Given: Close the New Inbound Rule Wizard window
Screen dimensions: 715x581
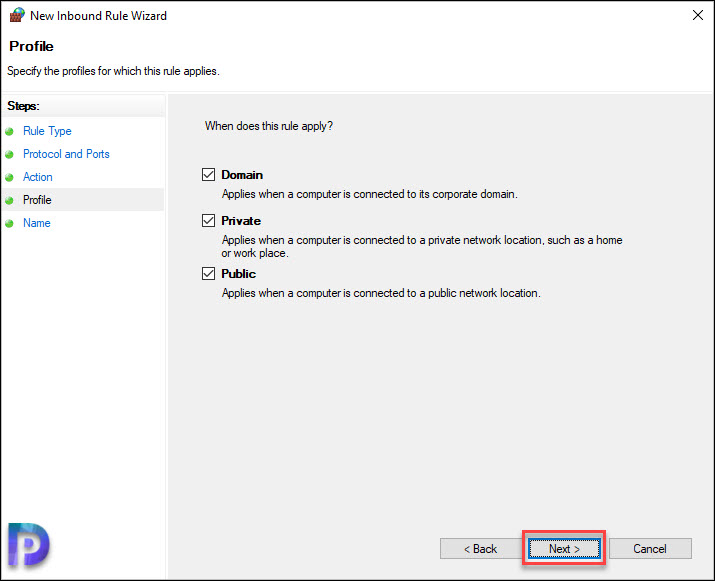Looking at the screenshot, I should pyautogui.click(x=698, y=15).
